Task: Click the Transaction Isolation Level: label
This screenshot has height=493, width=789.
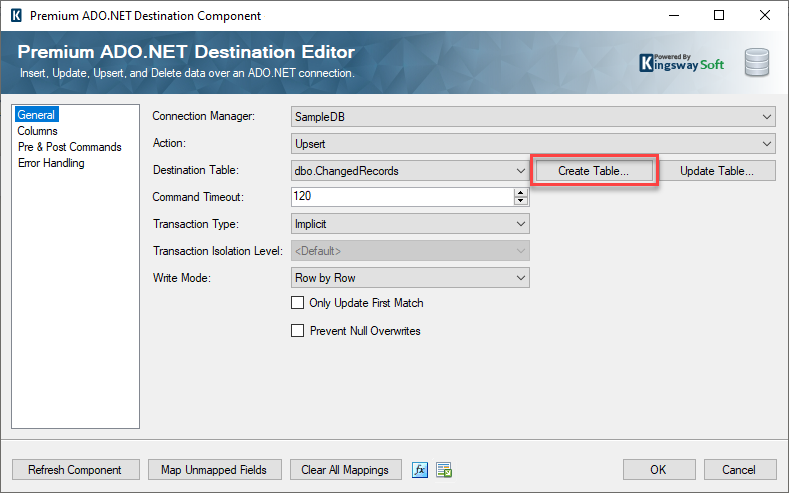Action: coord(218,251)
